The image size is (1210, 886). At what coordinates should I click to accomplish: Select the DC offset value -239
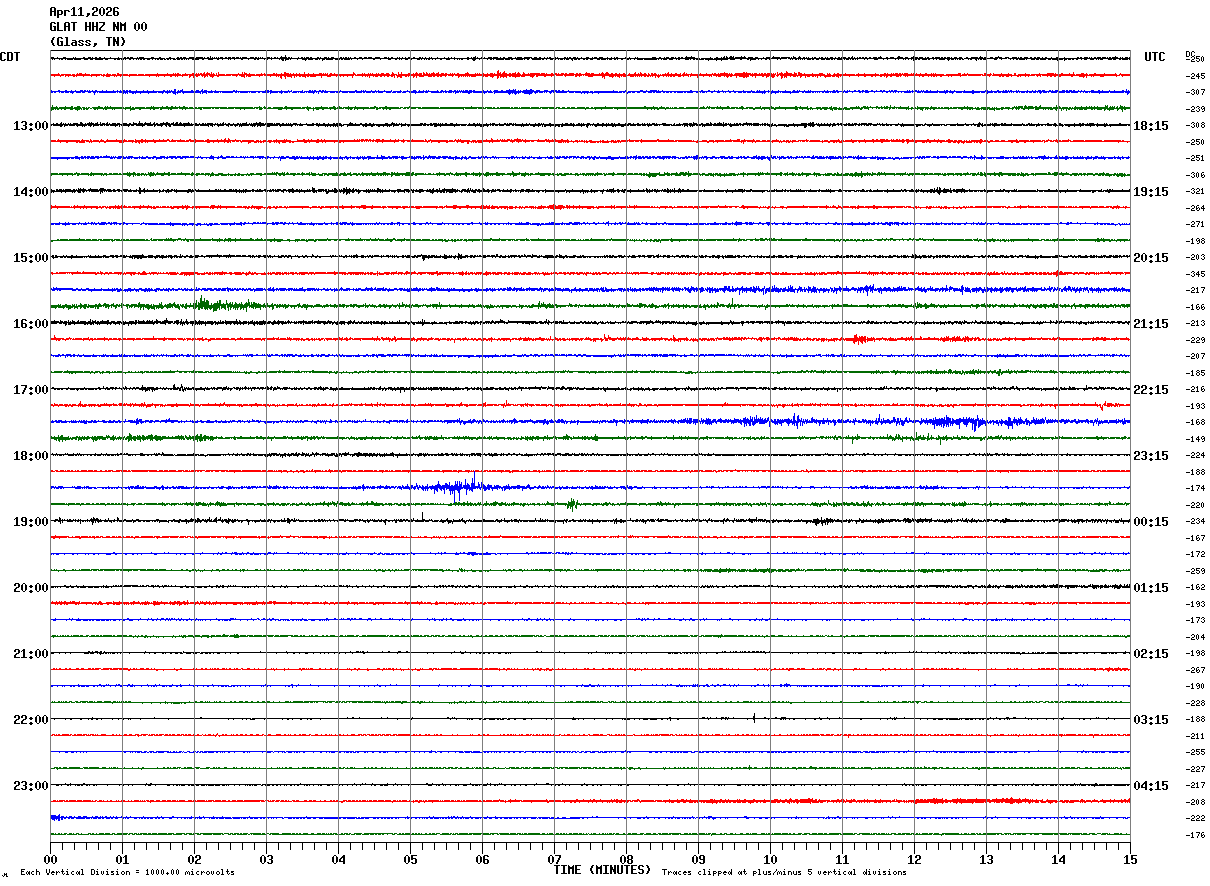click(1195, 109)
